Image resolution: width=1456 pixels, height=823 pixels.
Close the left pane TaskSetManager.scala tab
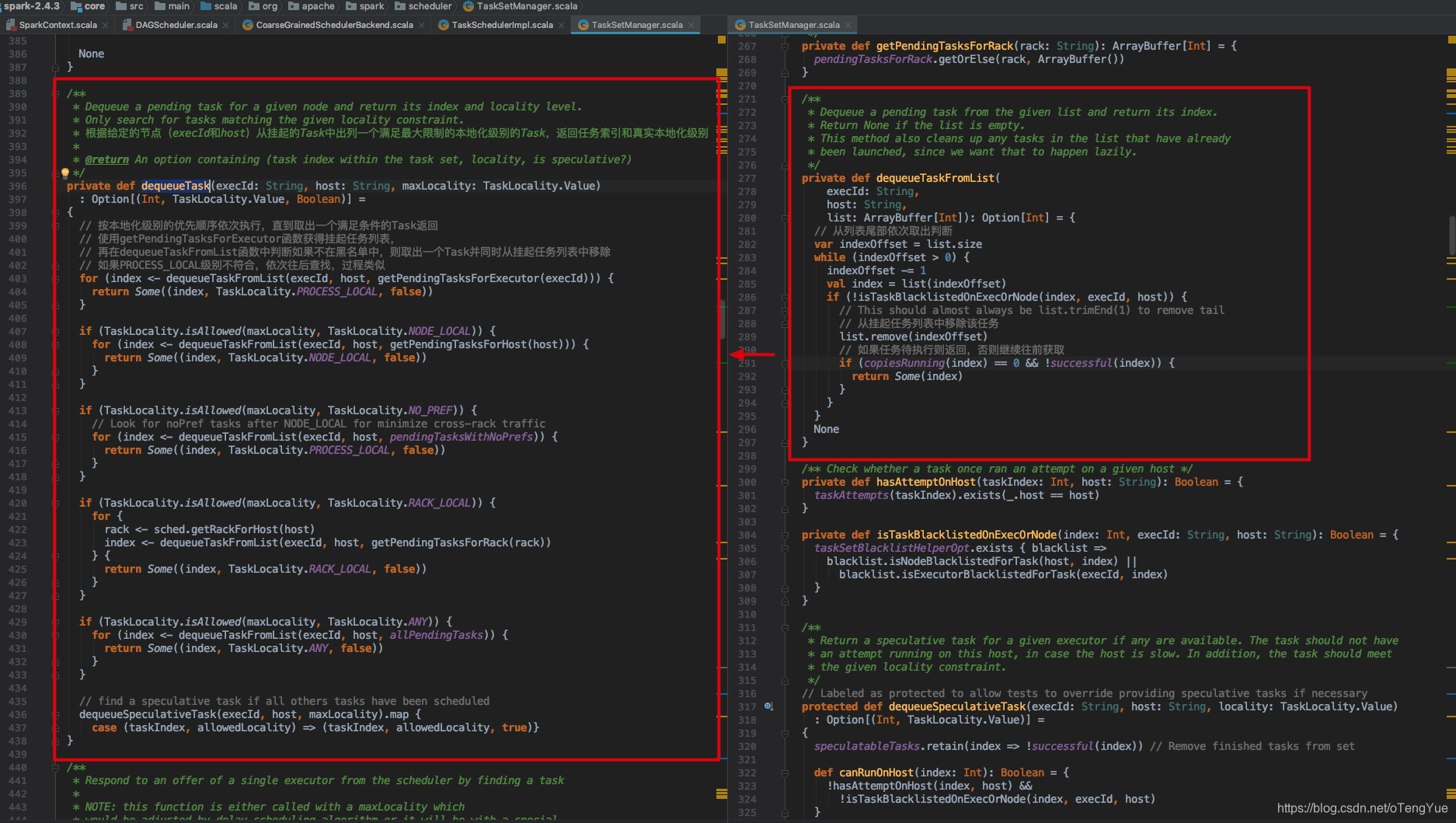[691, 25]
